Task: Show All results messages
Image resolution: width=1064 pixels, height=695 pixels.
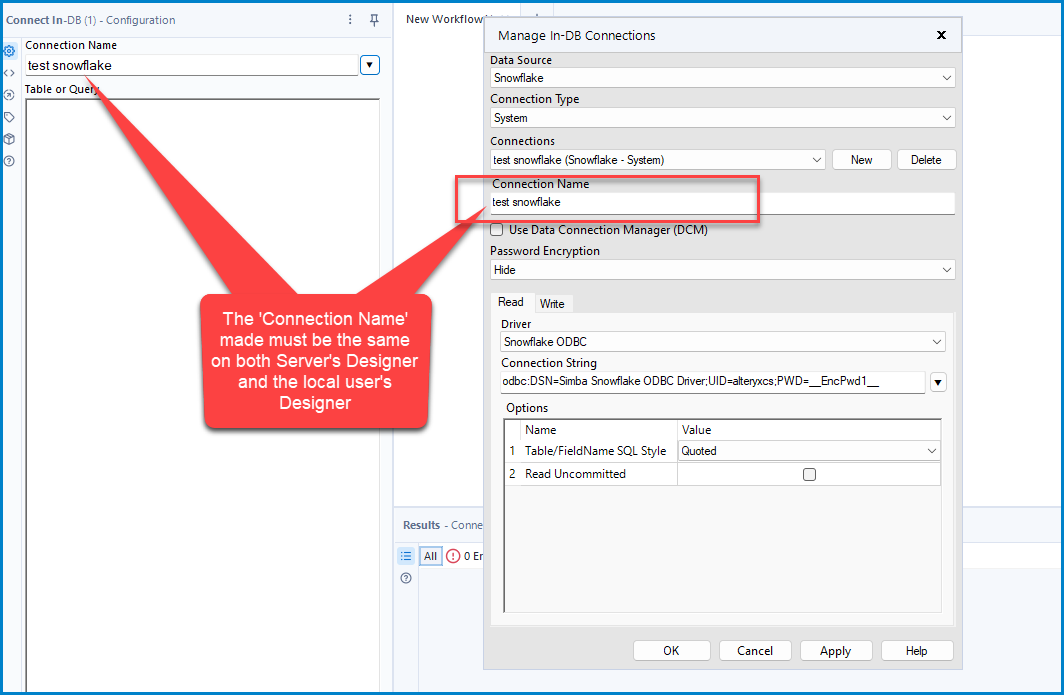Action: click(430, 556)
